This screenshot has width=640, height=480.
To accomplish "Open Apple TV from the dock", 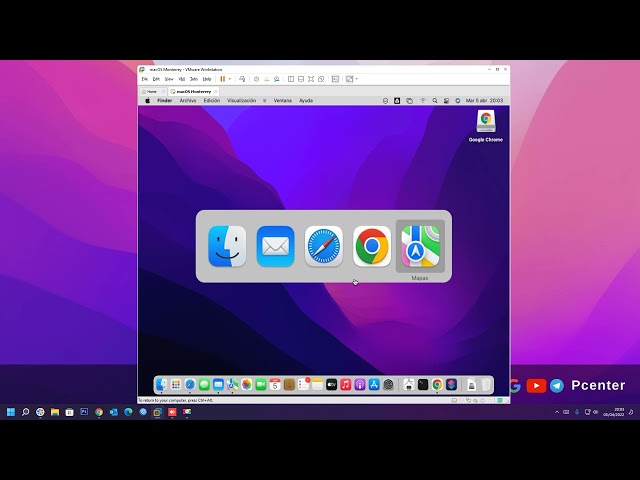I will (x=331, y=384).
